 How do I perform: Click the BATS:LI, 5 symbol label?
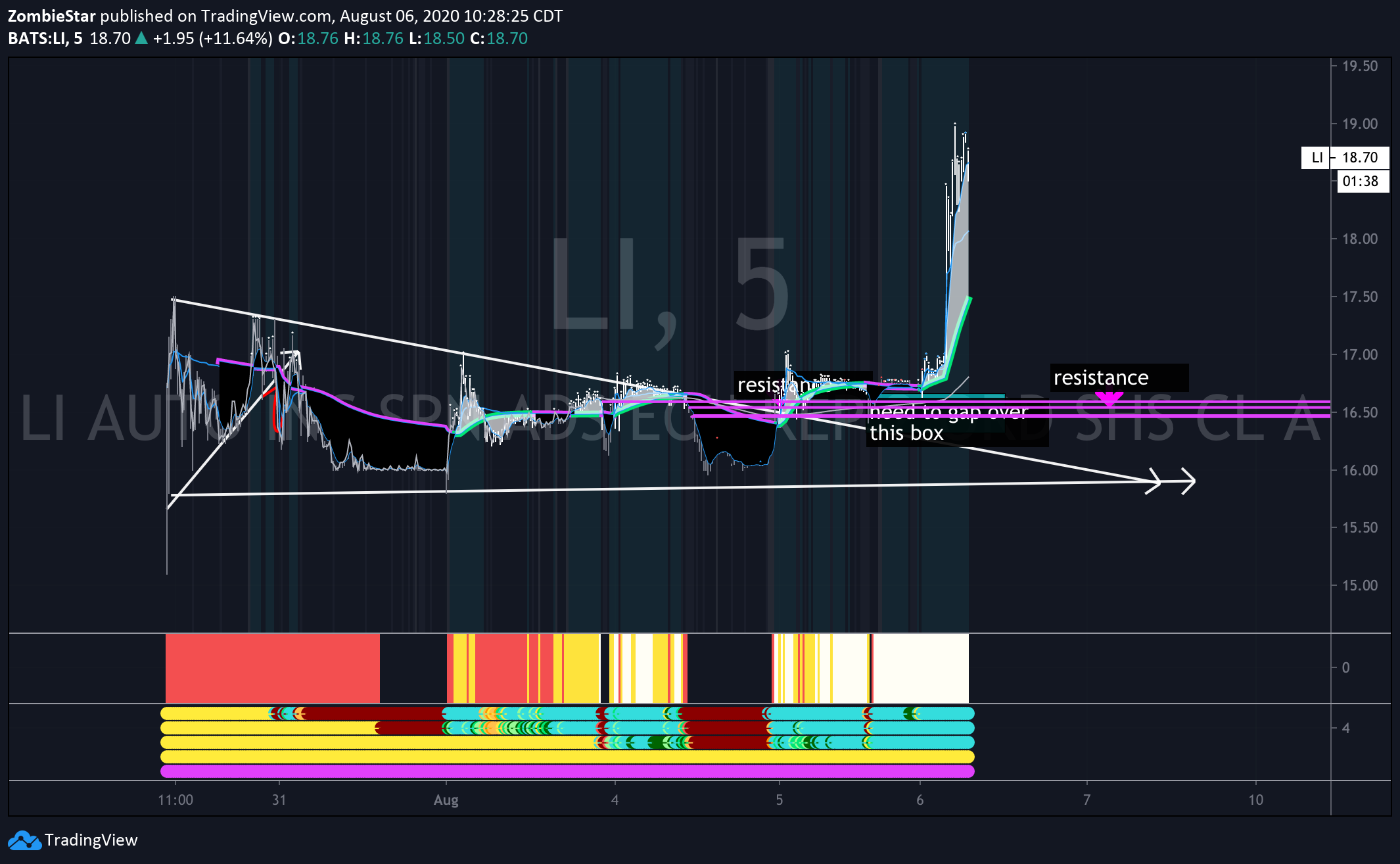45,38
